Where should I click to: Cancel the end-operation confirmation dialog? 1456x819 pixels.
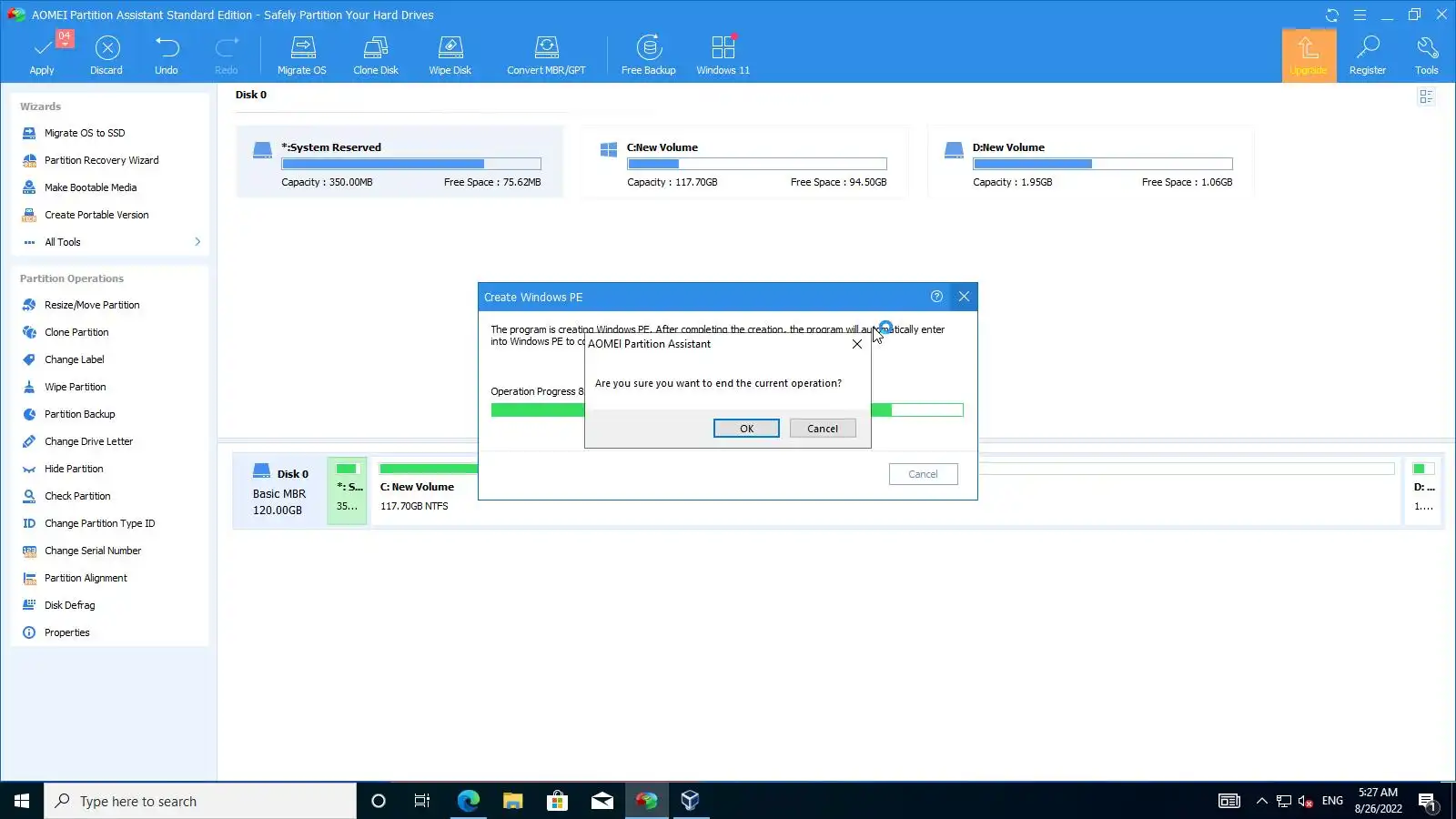[823, 429]
